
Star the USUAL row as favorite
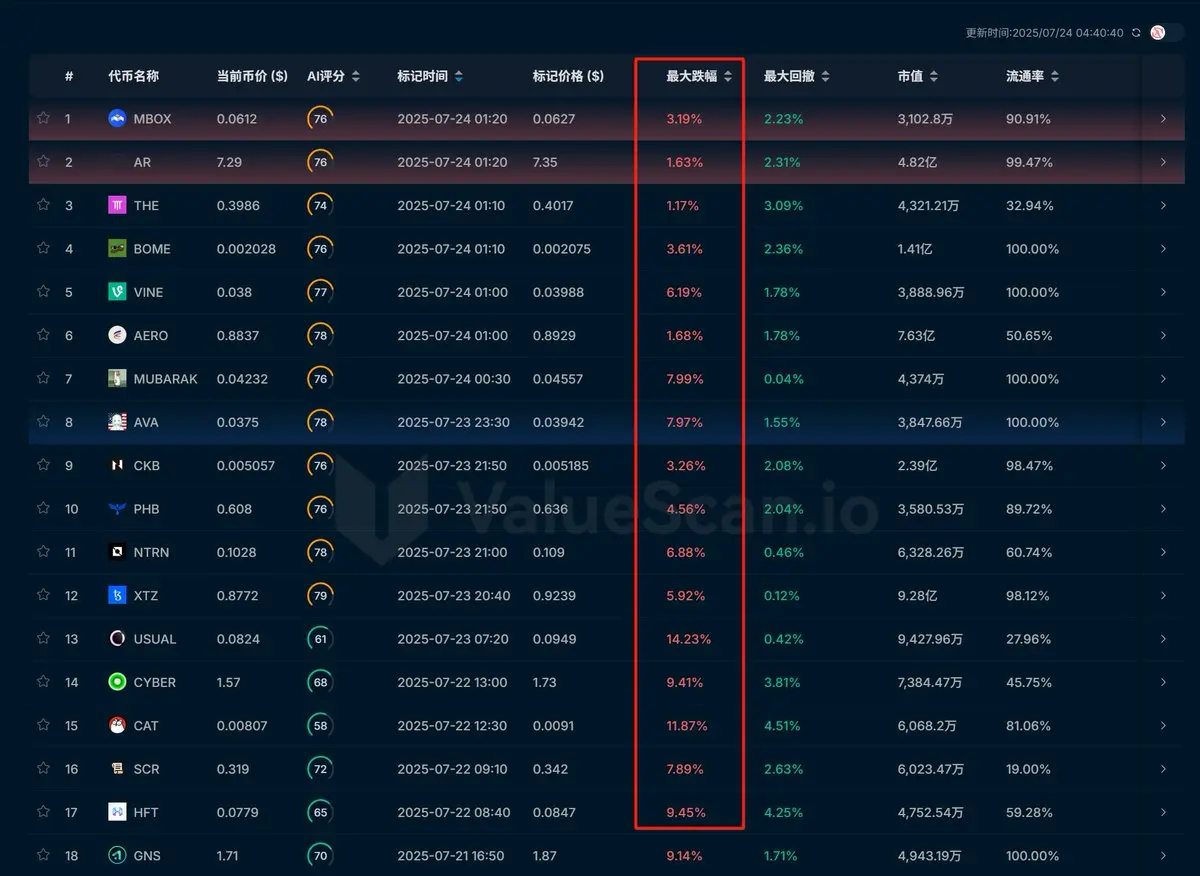click(x=43, y=638)
